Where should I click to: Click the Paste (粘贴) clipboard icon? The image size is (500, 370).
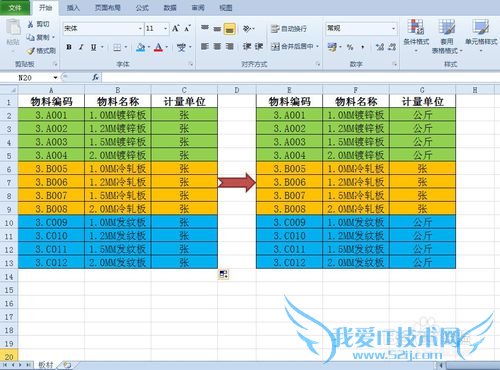click(x=13, y=28)
